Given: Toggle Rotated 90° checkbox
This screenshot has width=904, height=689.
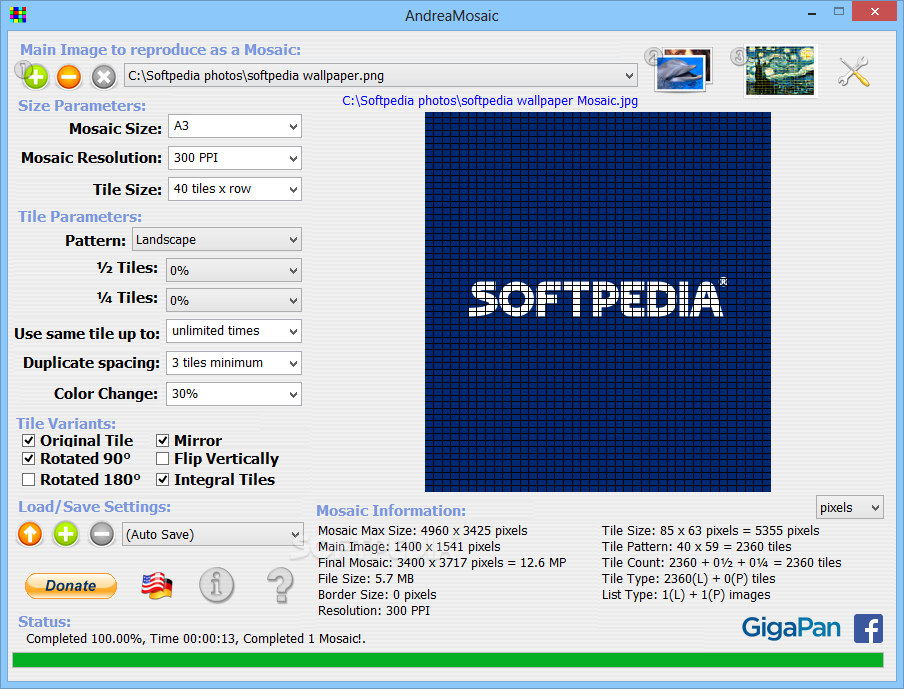Looking at the screenshot, I should pos(29,459).
